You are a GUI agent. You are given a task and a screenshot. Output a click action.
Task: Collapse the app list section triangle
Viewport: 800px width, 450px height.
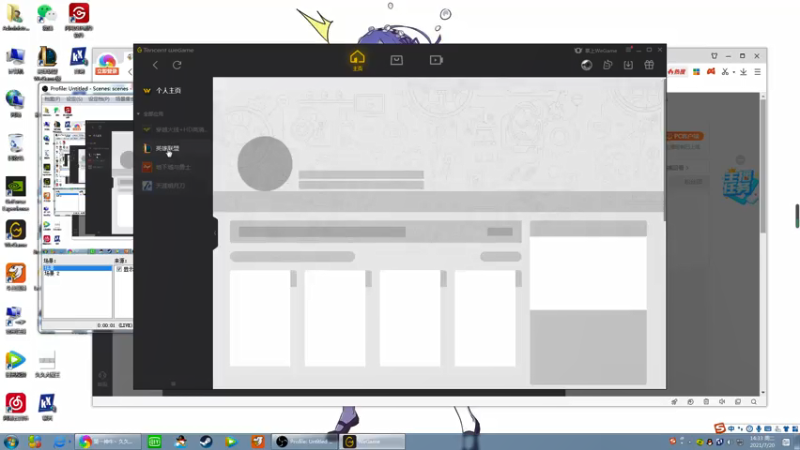tap(138, 114)
